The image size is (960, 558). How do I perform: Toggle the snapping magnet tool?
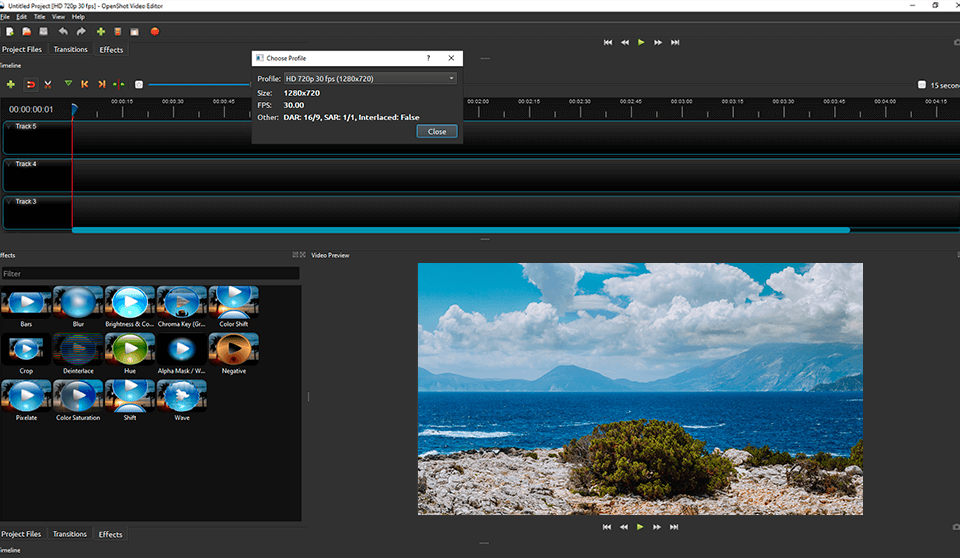(30, 85)
